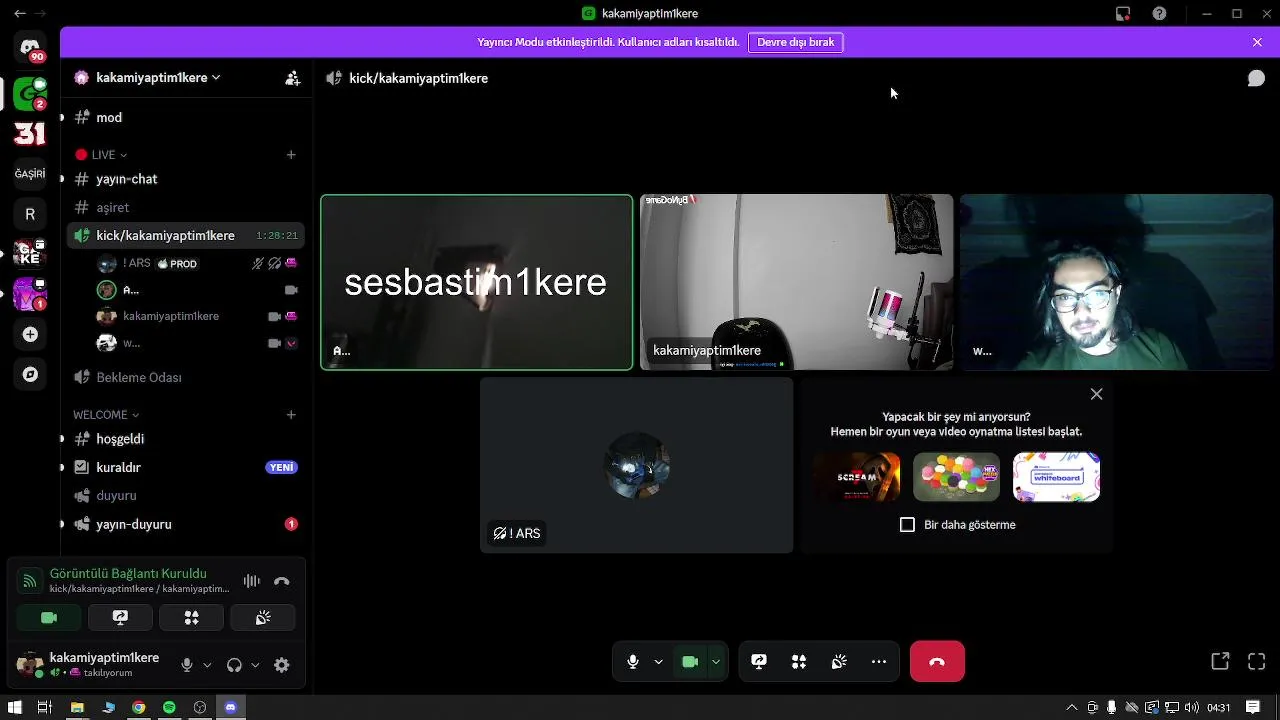Open the duyuru channel

coord(186,495)
